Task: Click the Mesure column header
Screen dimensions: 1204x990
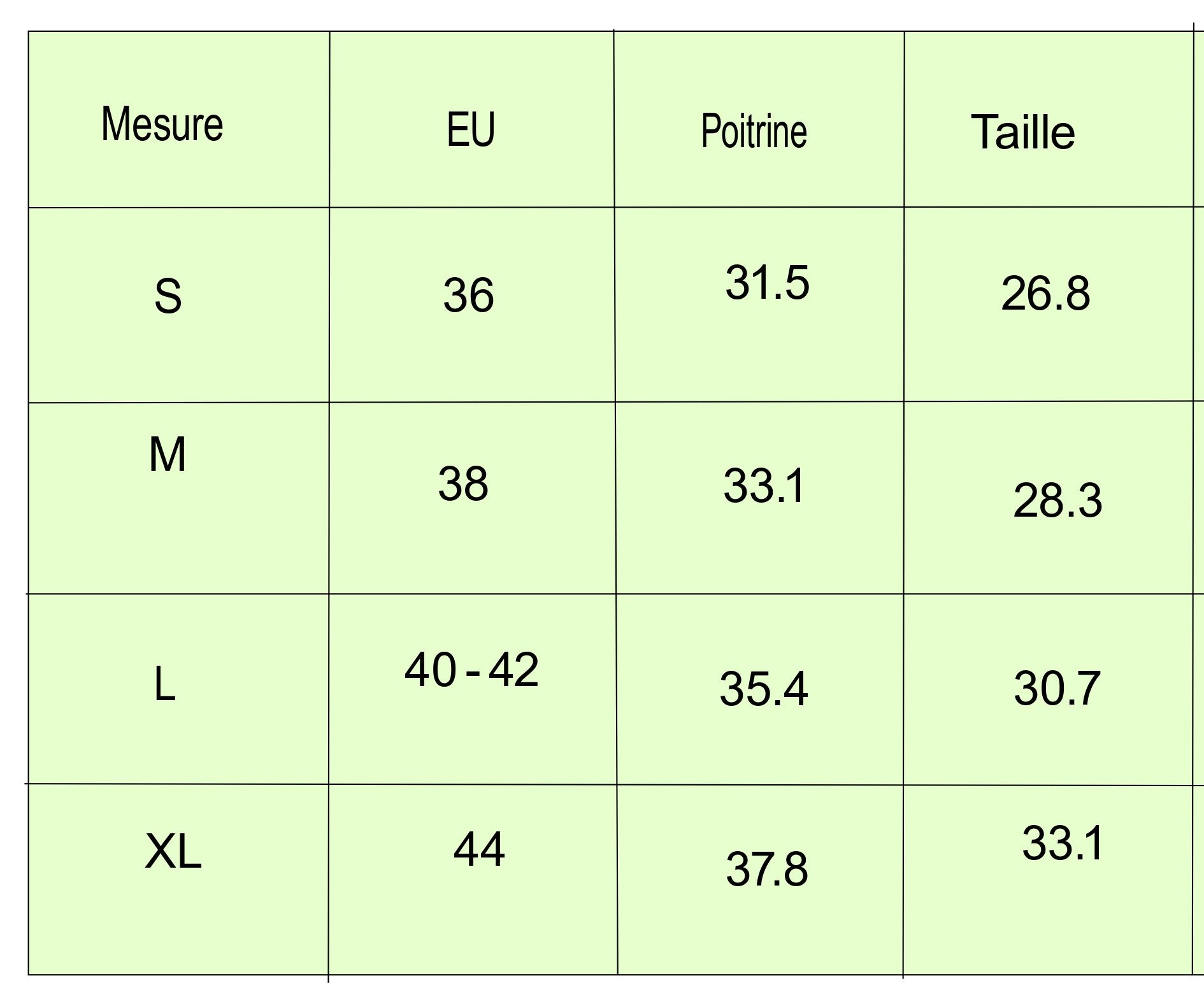Action: tap(162, 124)
